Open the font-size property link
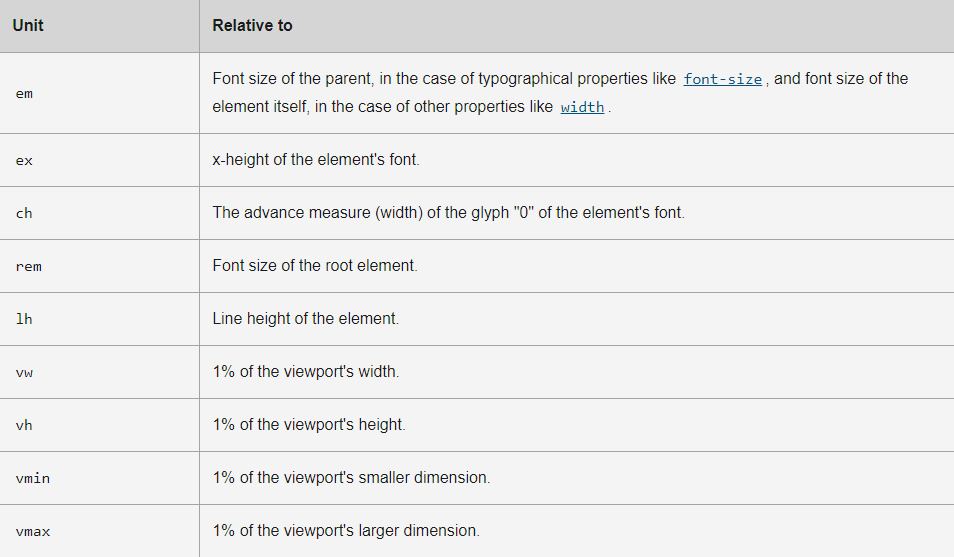 click(722, 79)
